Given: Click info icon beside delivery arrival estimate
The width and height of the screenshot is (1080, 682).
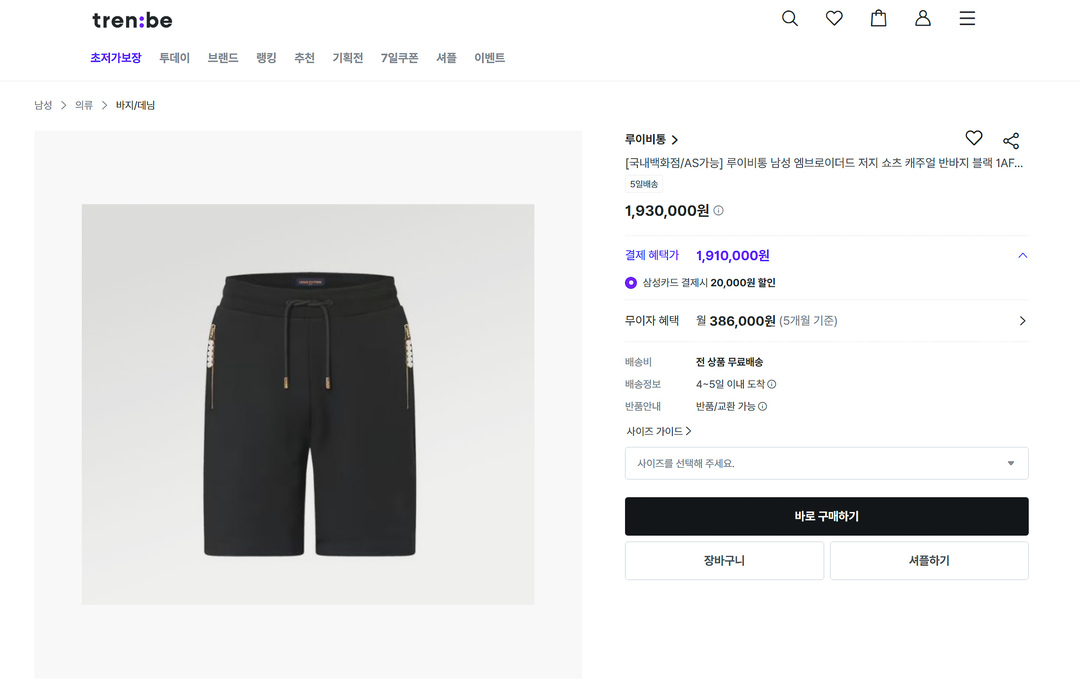Looking at the screenshot, I should (x=772, y=384).
